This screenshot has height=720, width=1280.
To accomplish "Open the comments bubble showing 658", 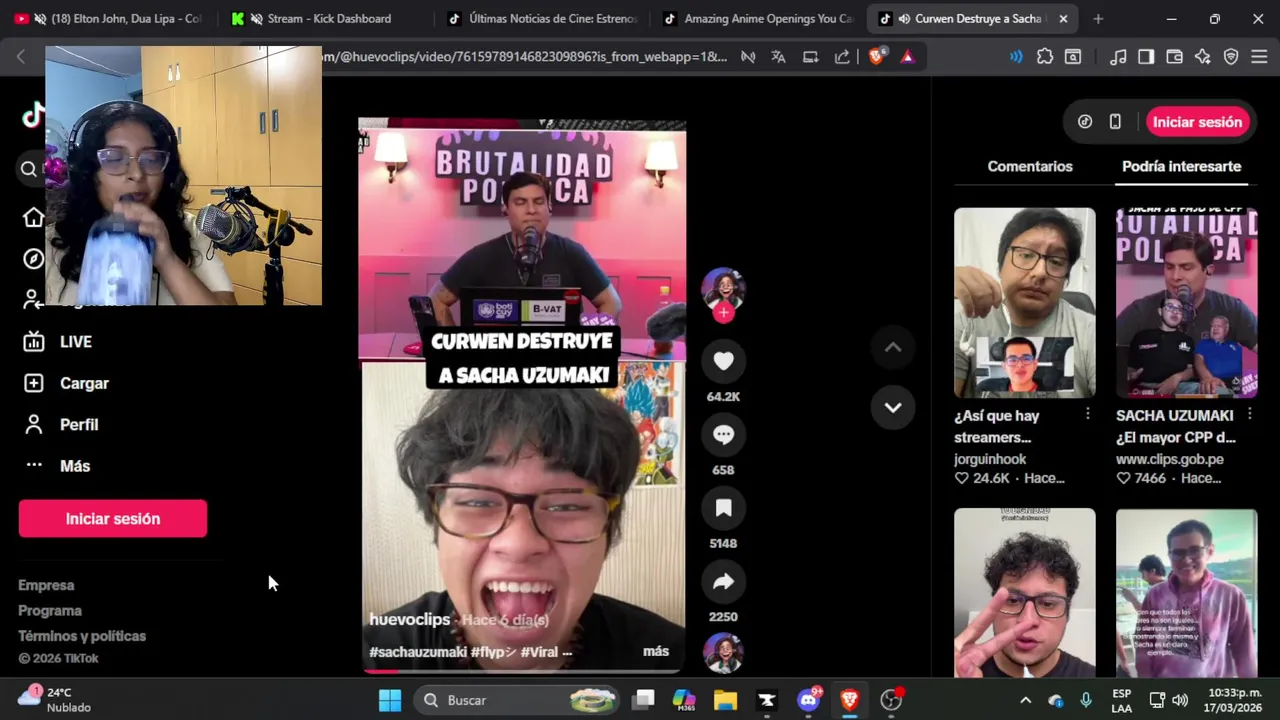I will (723, 435).
